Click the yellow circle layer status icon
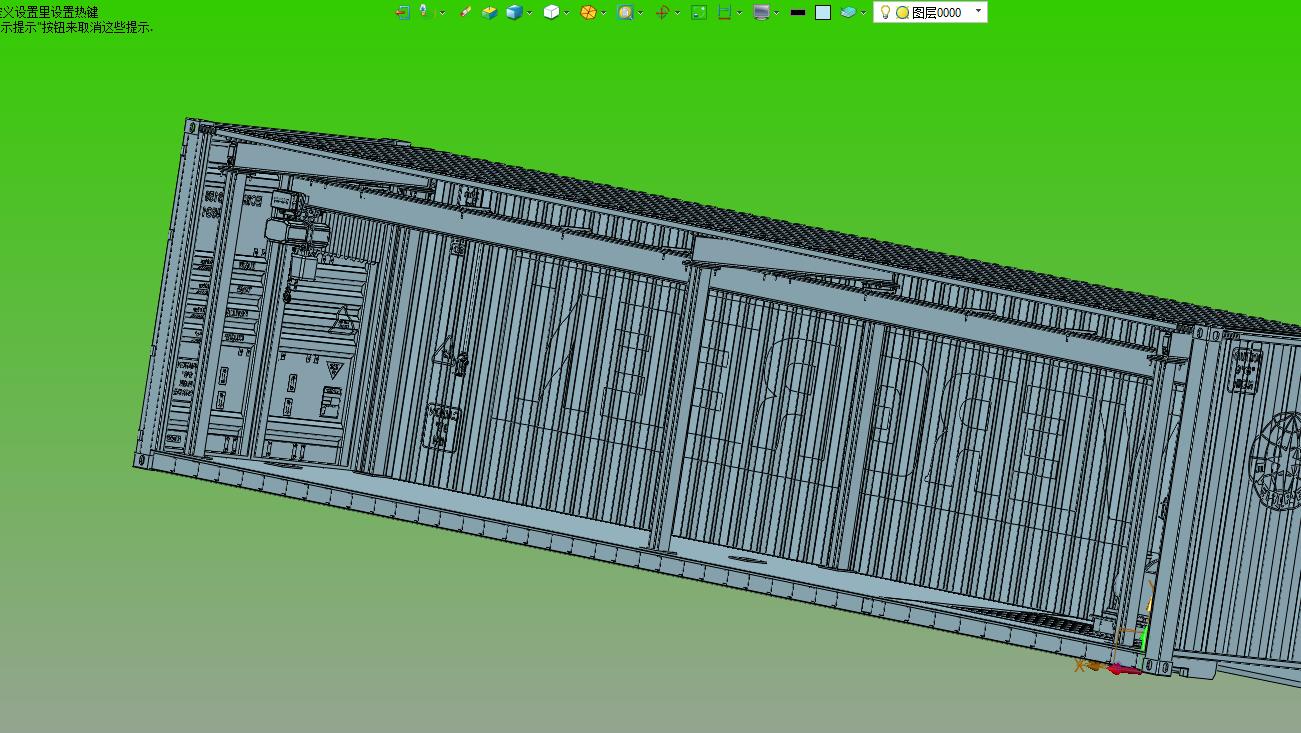The image size is (1301, 733). tap(902, 13)
